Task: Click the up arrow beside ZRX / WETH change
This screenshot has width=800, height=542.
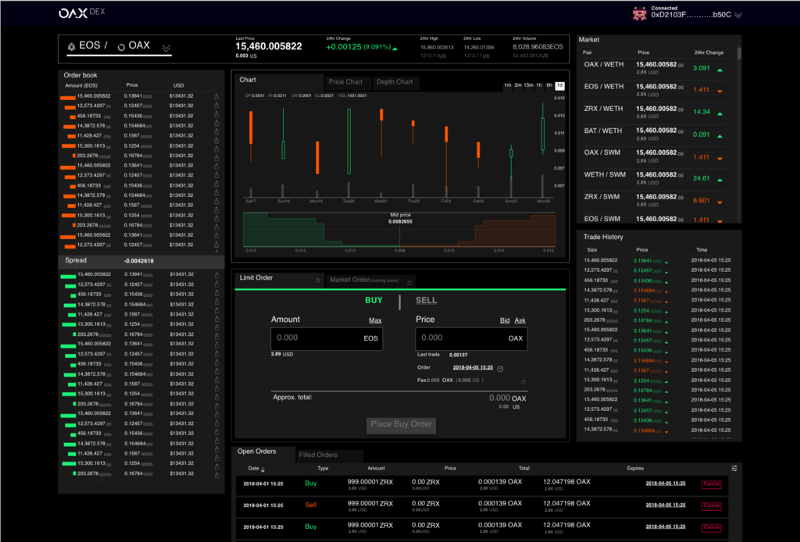Action: [720, 114]
